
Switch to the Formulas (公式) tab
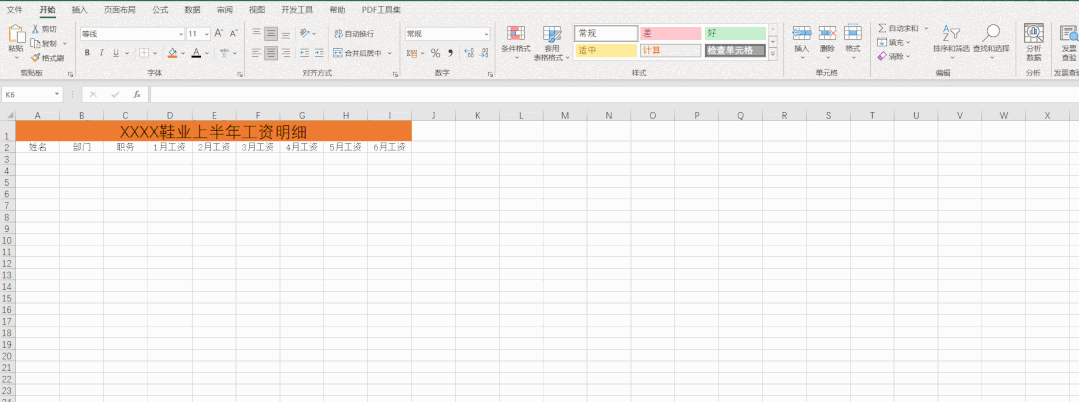point(160,10)
